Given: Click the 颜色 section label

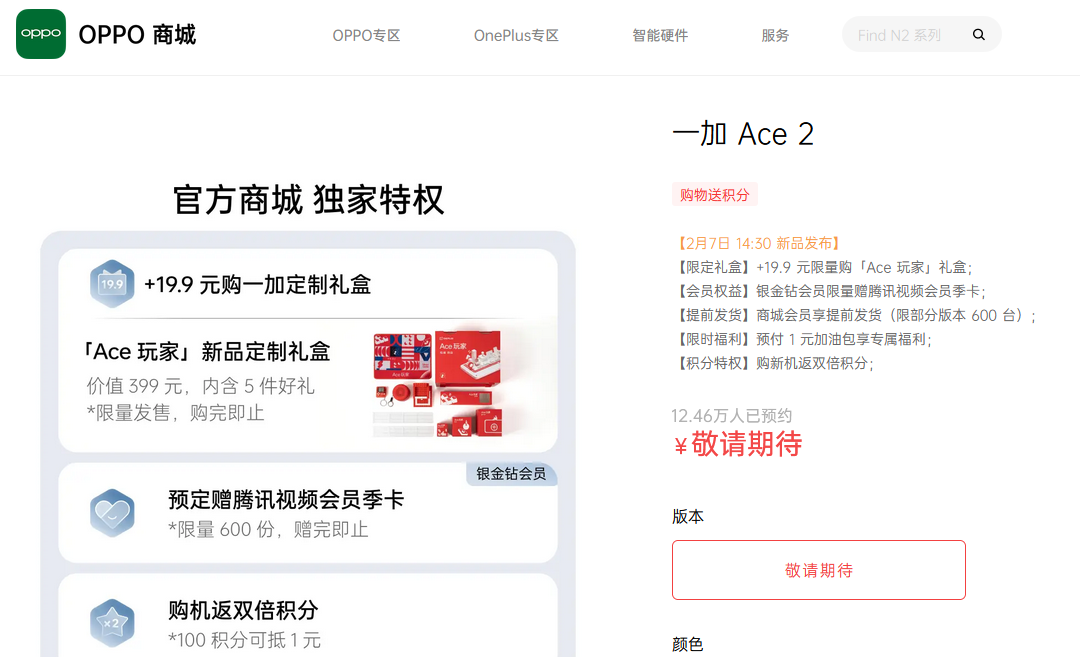Looking at the screenshot, I should [x=688, y=645].
